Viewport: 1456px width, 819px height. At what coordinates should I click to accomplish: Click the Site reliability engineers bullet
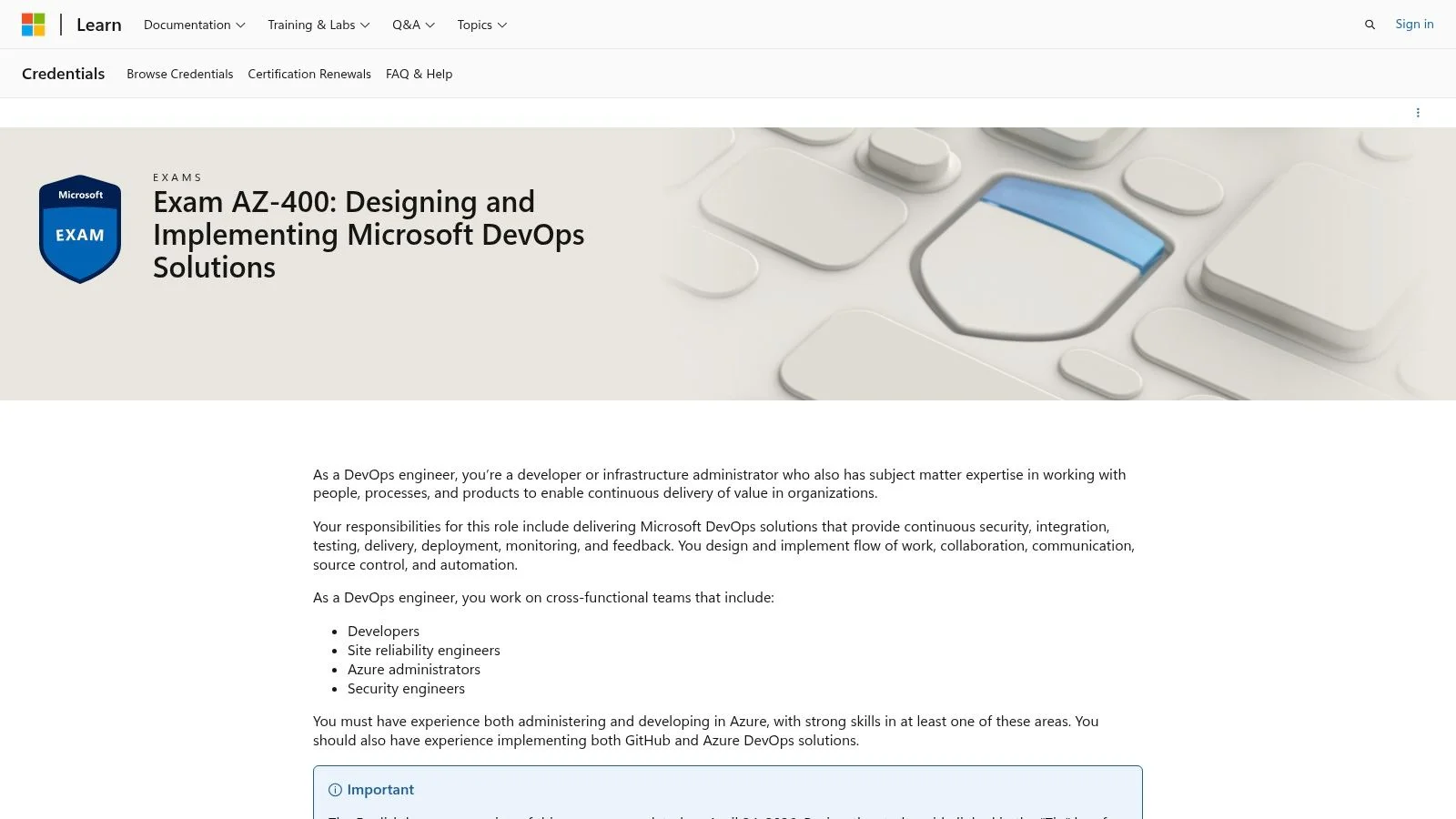coord(424,651)
